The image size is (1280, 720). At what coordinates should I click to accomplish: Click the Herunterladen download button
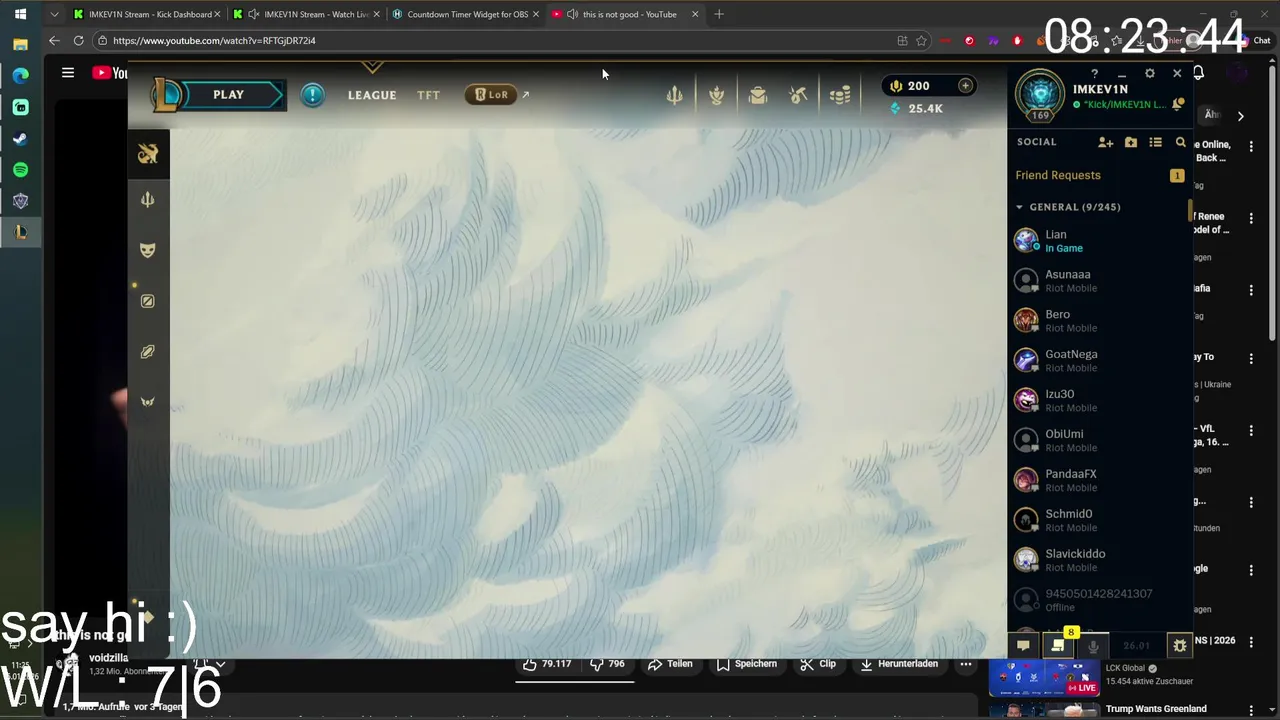point(900,664)
